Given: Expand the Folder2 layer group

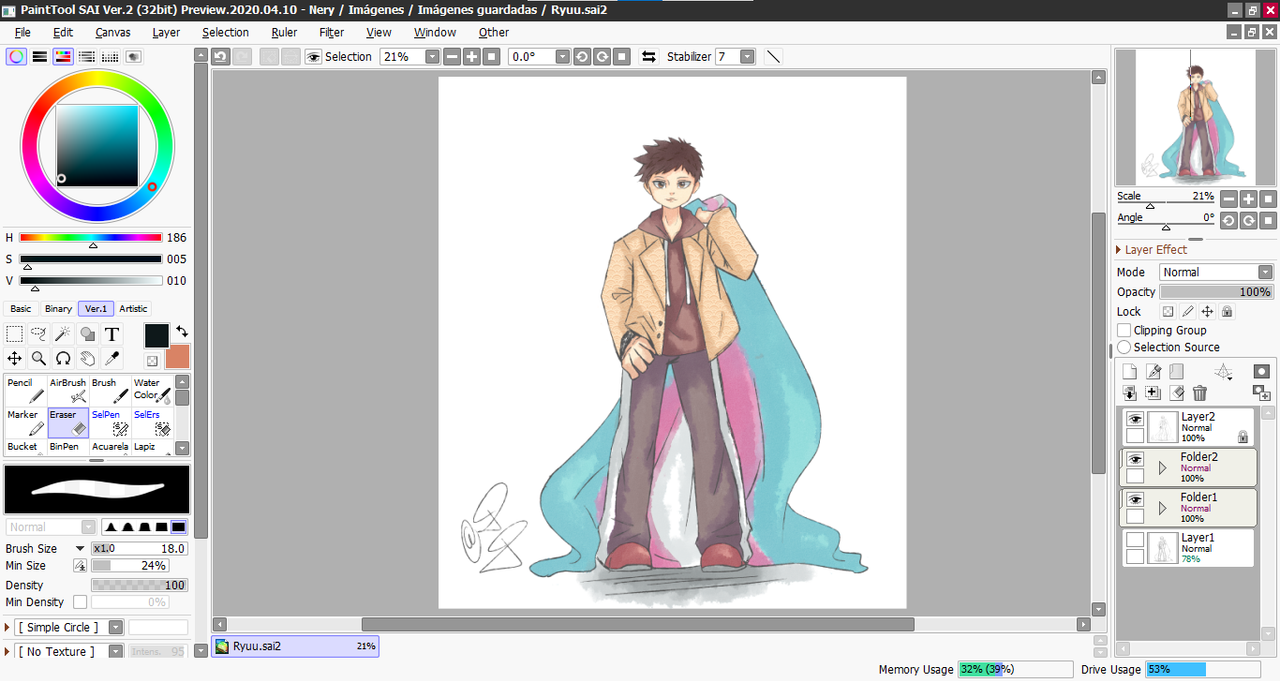Looking at the screenshot, I should [1162, 467].
